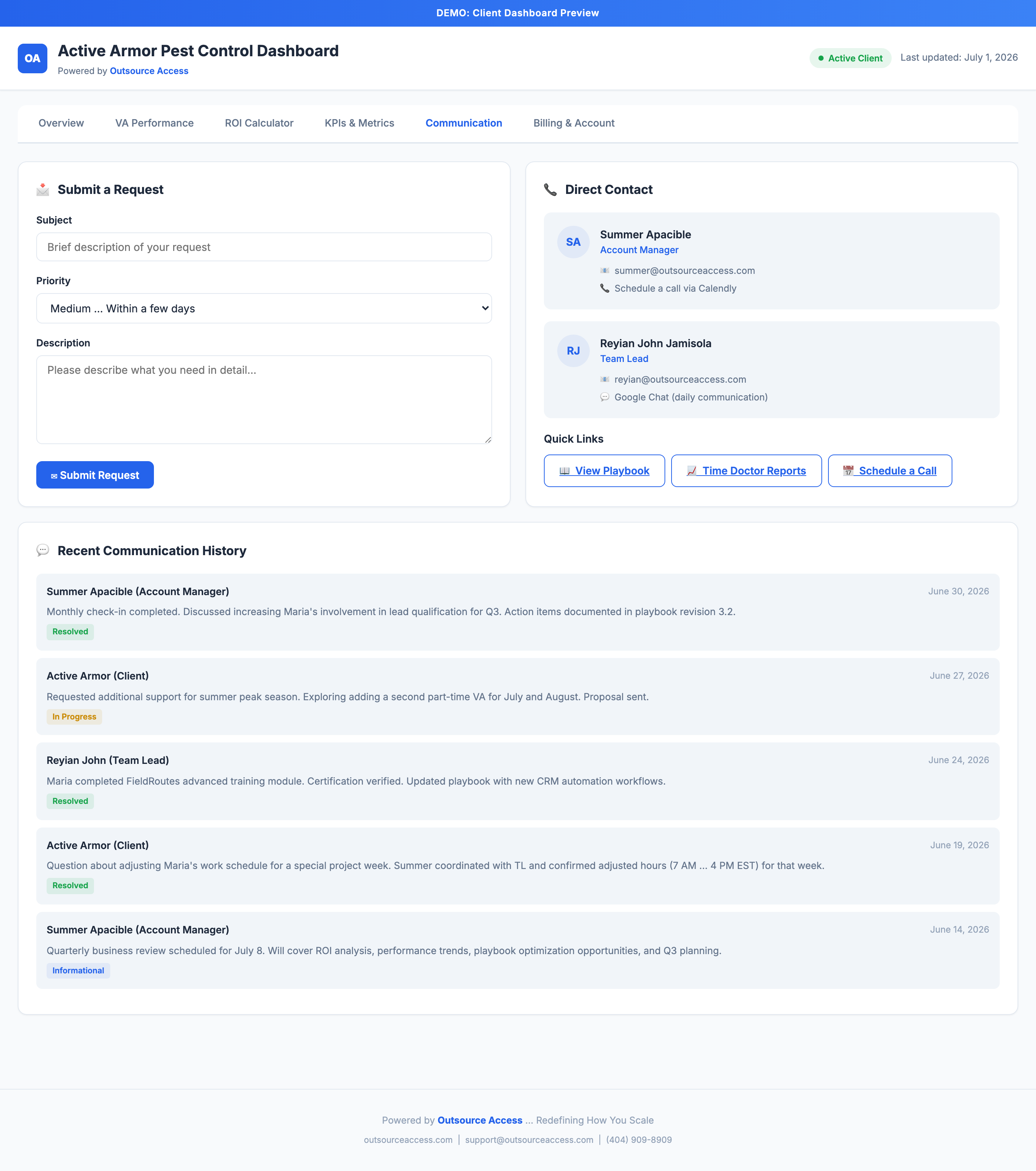
Task: Click the Active Client status badge
Action: tap(851, 58)
